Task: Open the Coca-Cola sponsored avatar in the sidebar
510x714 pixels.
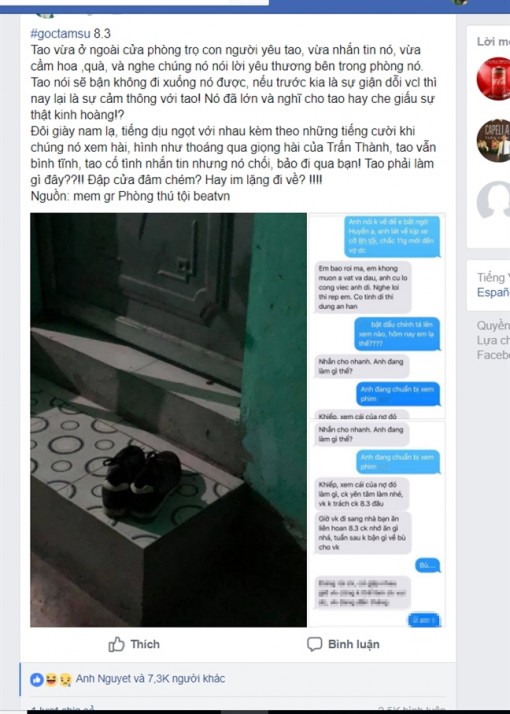Action: pyautogui.click(x=494, y=79)
